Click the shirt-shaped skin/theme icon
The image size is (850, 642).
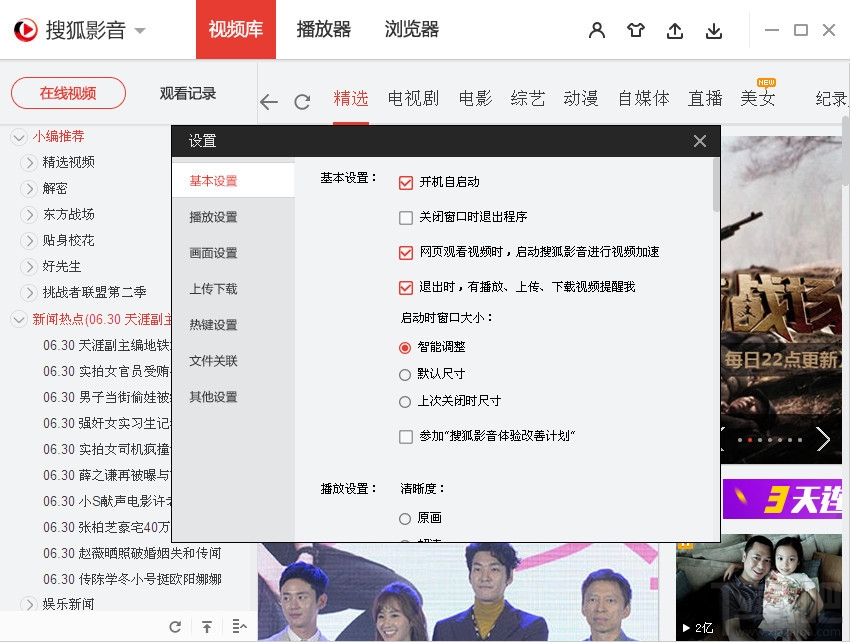coord(636,30)
